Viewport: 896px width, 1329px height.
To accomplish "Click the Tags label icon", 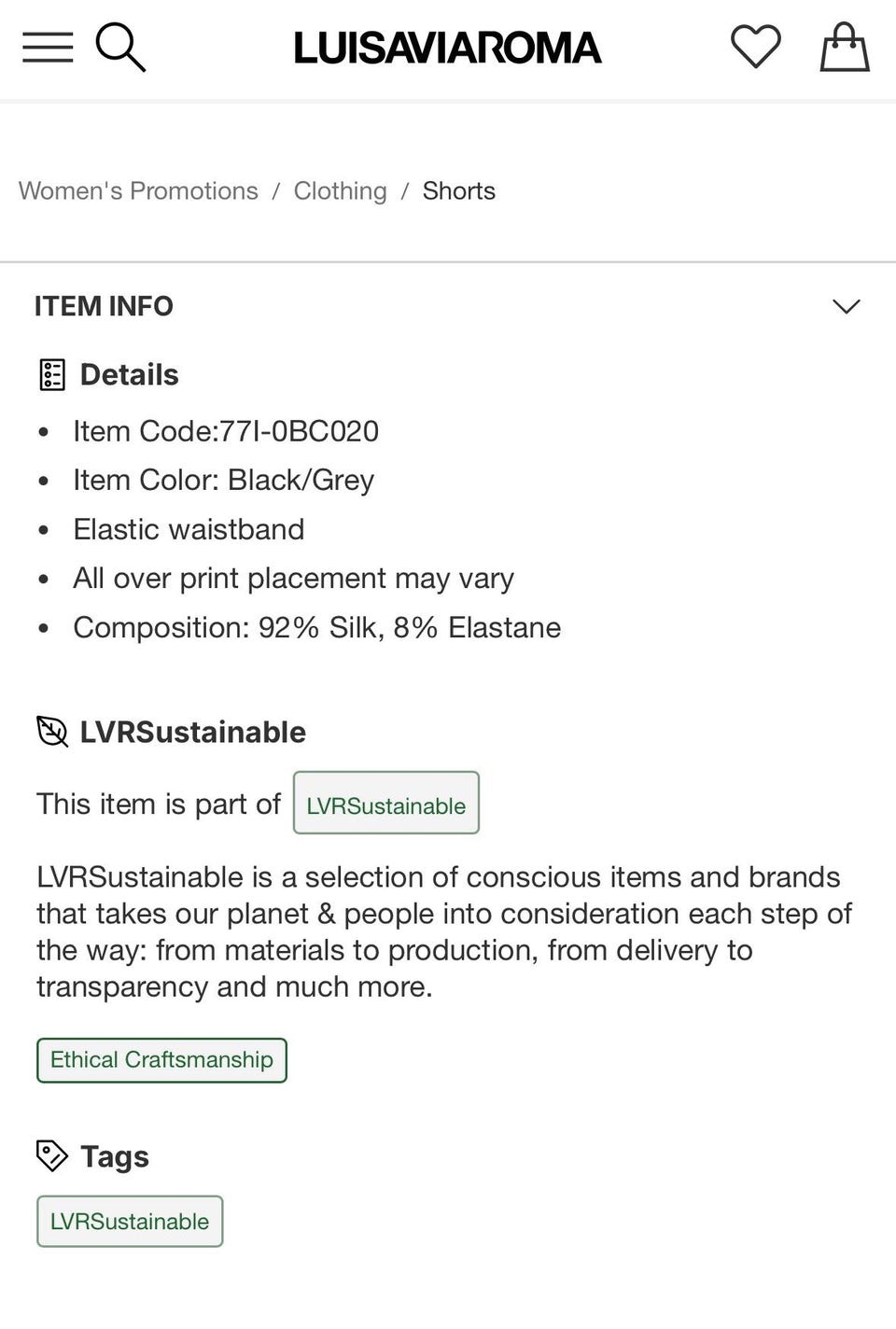I will [52, 1156].
